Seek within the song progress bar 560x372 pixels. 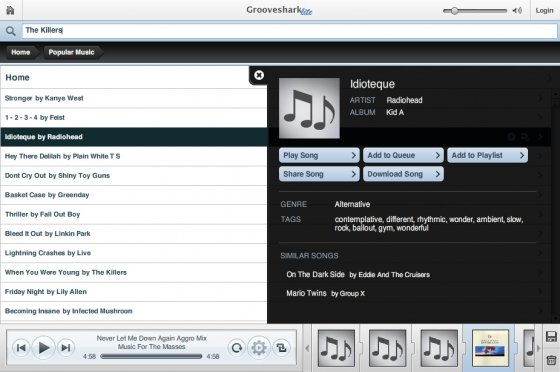pyautogui.click(x=151, y=356)
